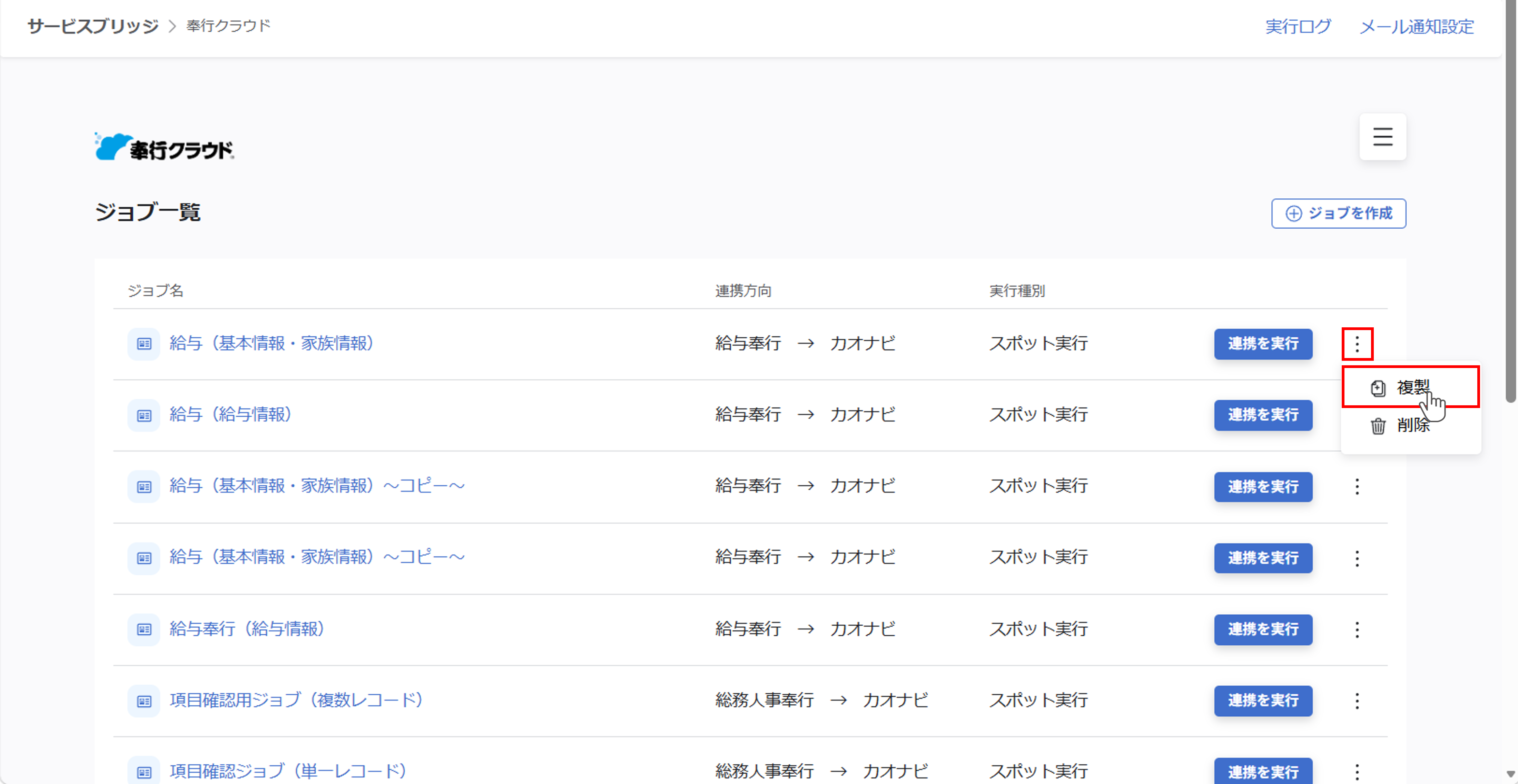Screen dimensions: 1518x784
Task: Click the trash icon next to 削除
Action: click(1378, 426)
